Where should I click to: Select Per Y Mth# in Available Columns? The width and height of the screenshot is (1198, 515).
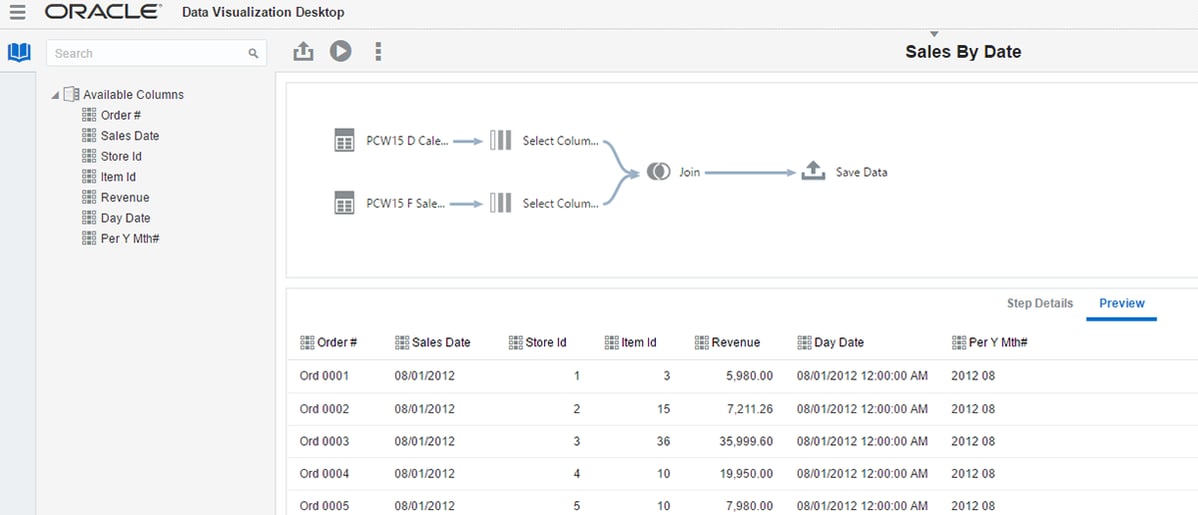130,238
